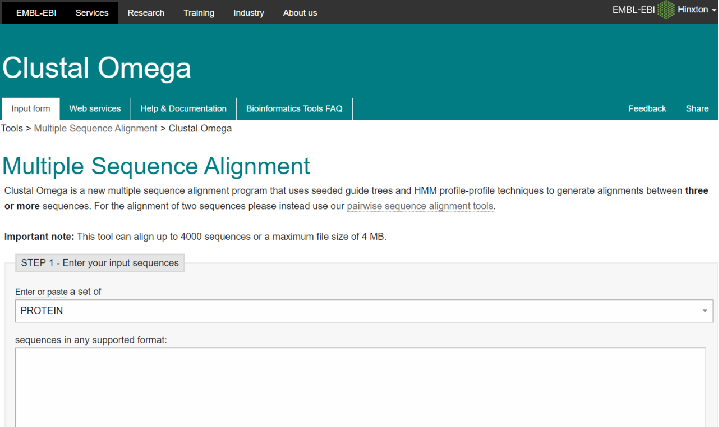The image size is (719, 427).
Task: Open the Training menu
Action: click(x=199, y=13)
